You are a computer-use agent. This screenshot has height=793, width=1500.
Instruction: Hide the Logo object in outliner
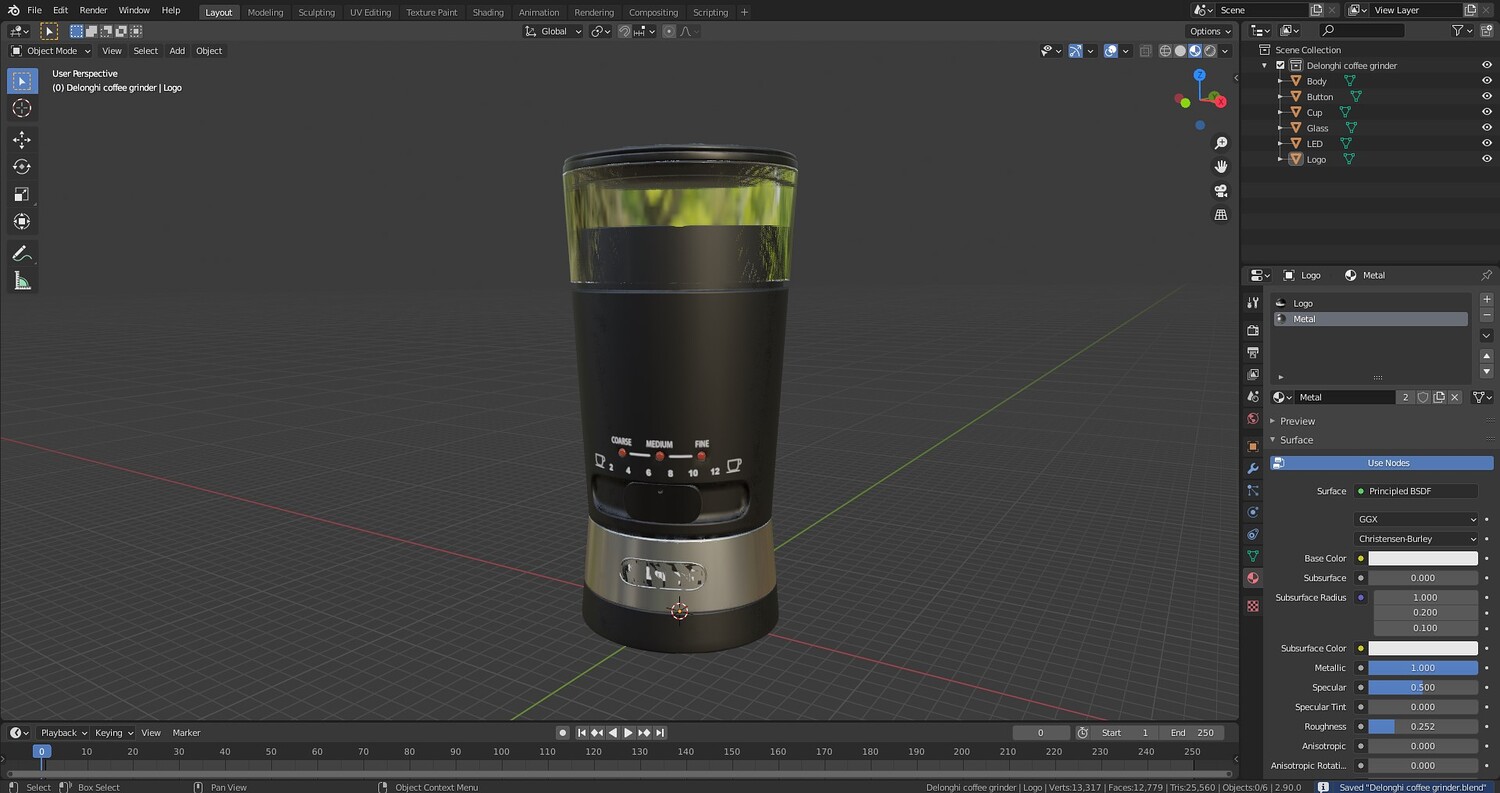coord(1487,159)
